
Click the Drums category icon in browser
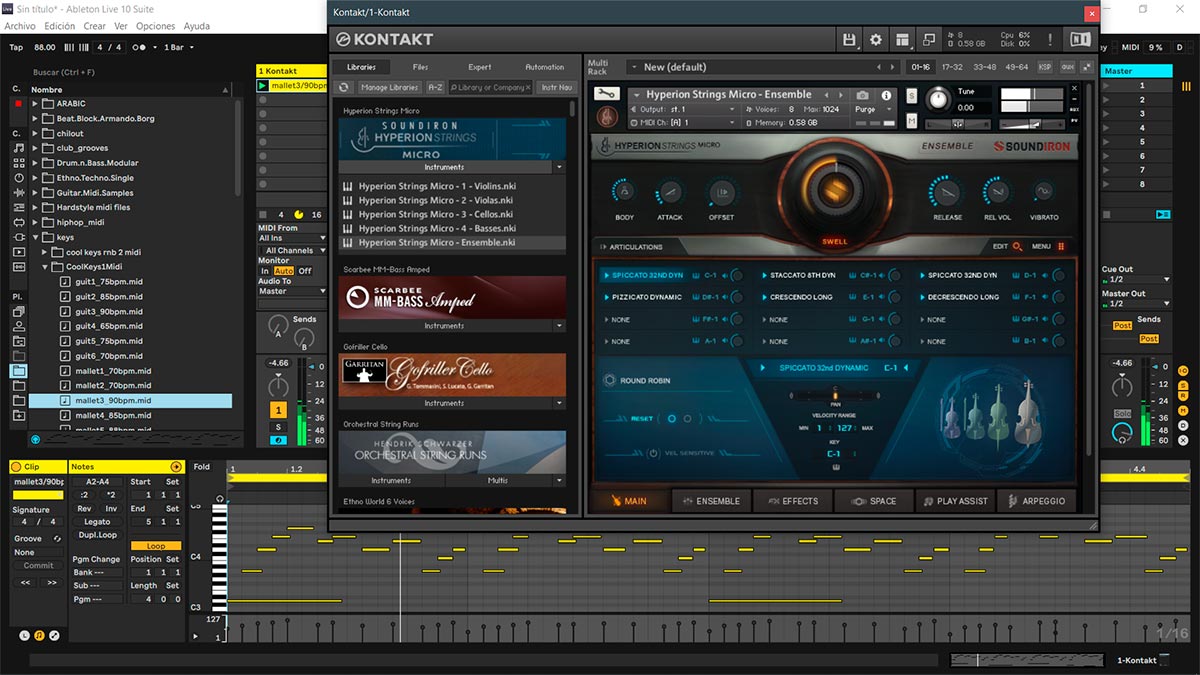pos(19,163)
